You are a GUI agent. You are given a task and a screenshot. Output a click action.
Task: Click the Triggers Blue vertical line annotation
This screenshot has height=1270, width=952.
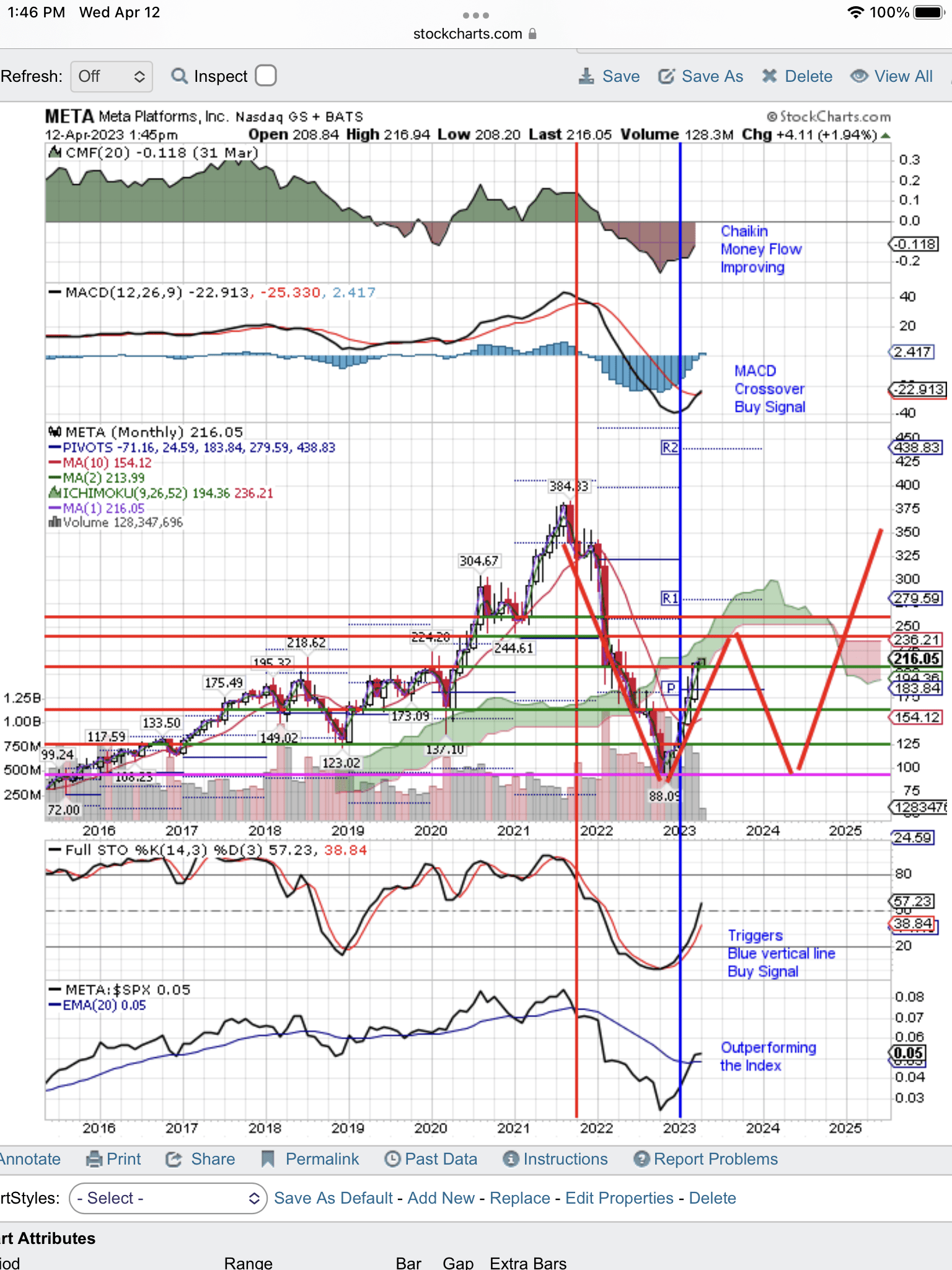tap(781, 953)
